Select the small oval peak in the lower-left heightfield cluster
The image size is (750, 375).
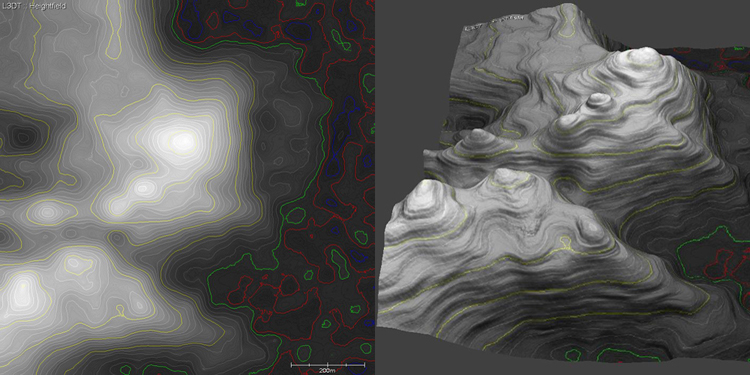[x=73, y=262]
